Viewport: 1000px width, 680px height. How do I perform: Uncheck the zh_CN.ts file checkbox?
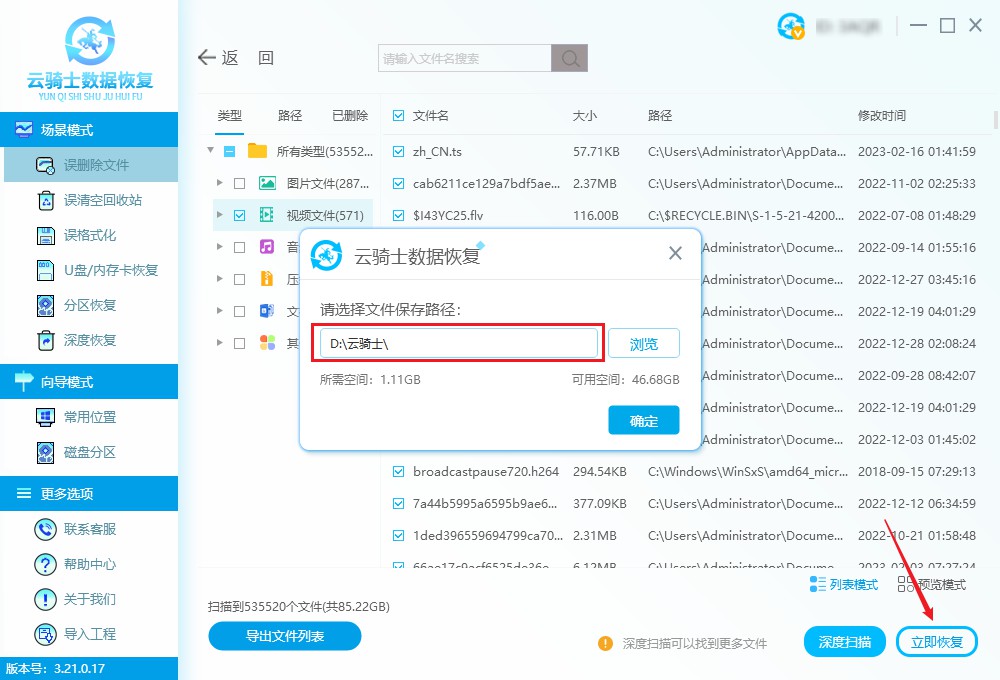pyautogui.click(x=399, y=151)
